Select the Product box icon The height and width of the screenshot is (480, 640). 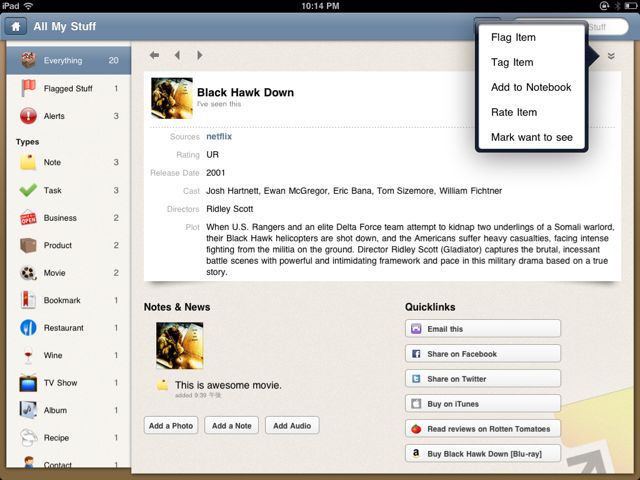(28, 245)
